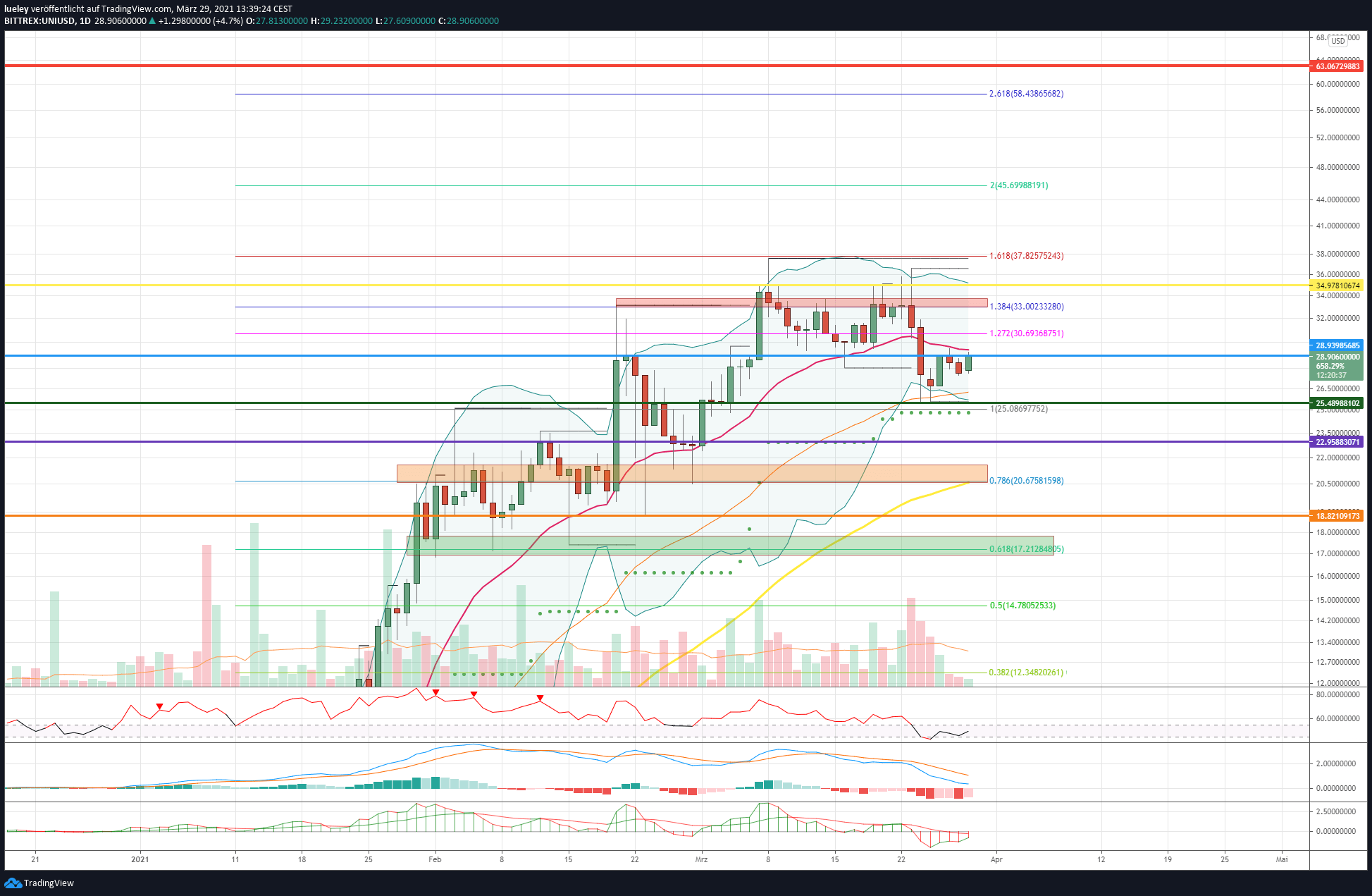Screen dimensions: 1372x896
Task: Click the 19 date label on time axis
Action: coord(1168,859)
